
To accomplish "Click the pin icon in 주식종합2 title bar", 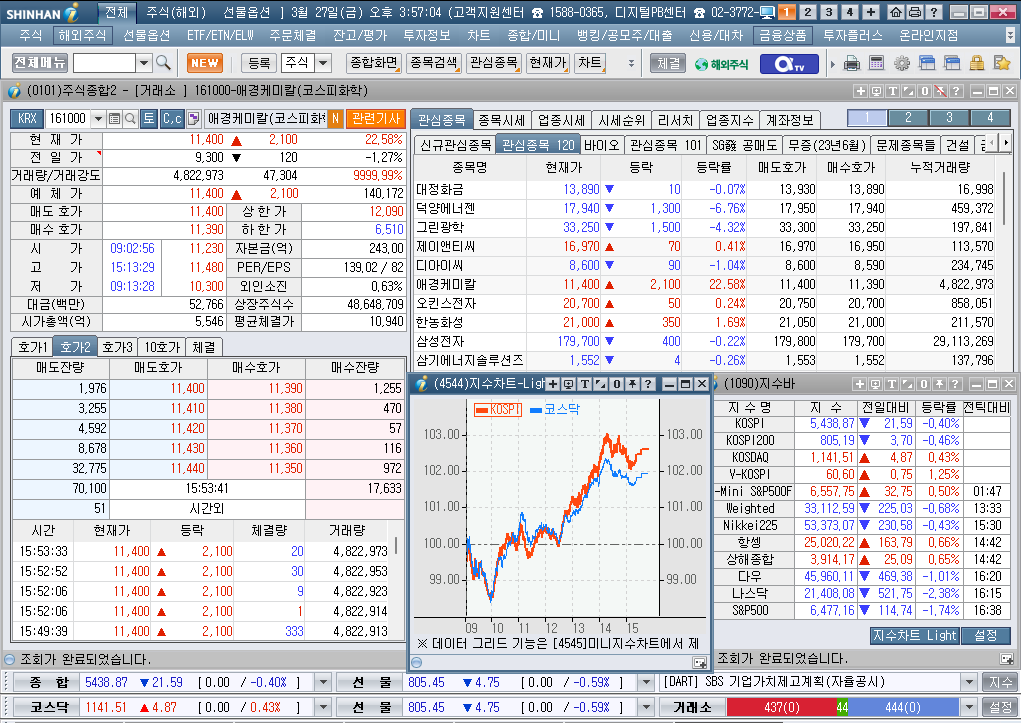I will [x=940, y=91].
